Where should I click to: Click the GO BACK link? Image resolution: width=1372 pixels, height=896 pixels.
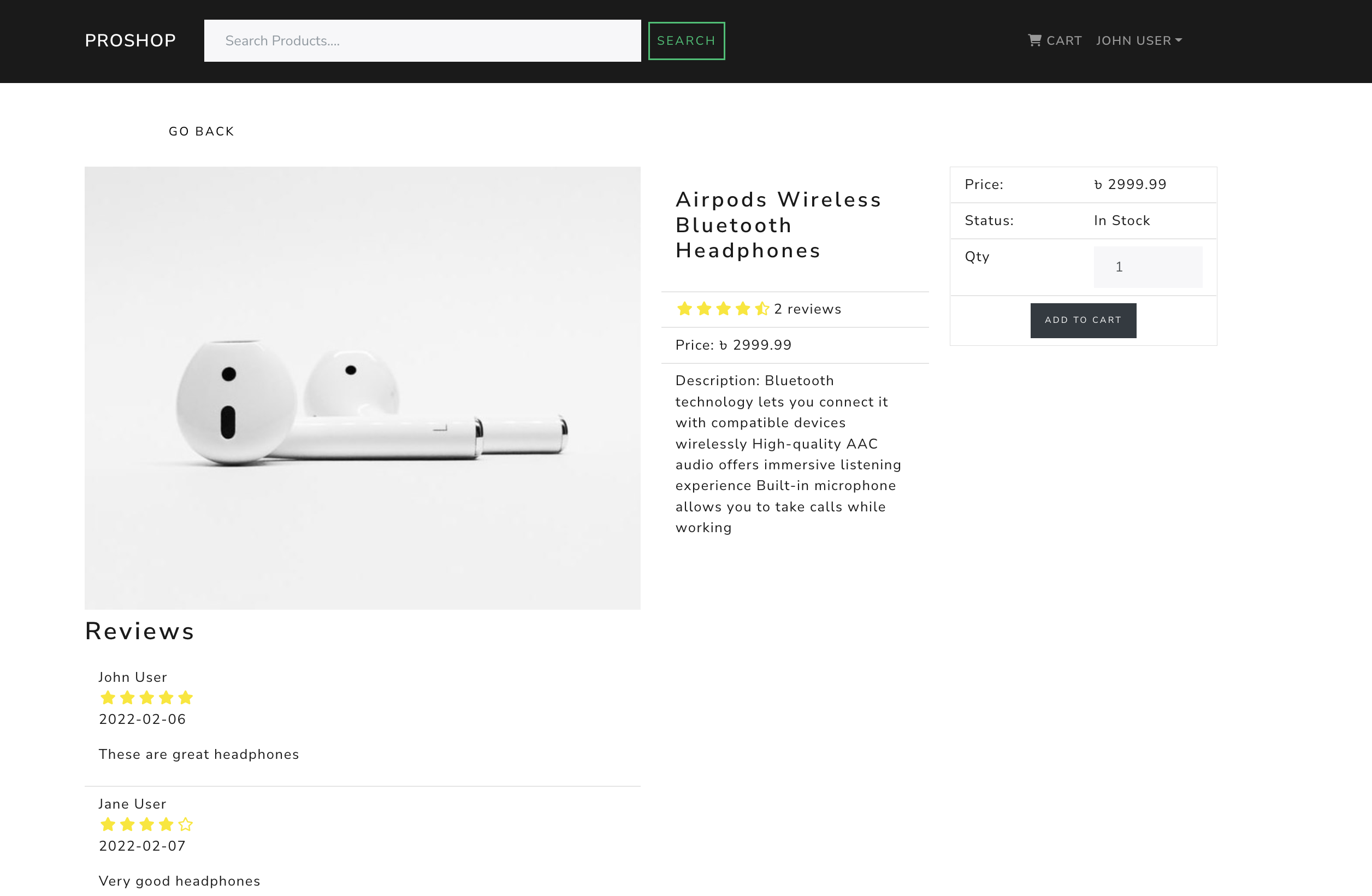pos(200,131)
